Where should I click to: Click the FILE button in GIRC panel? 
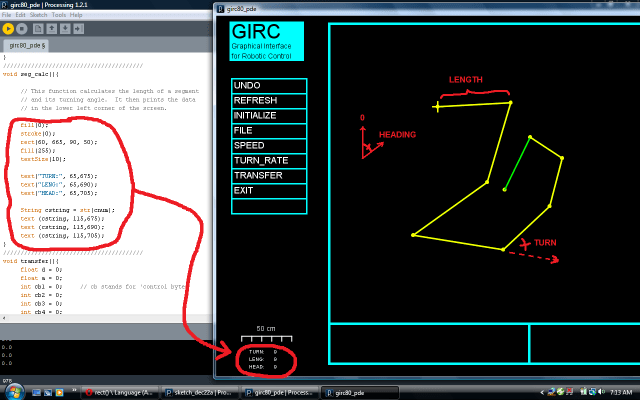click(269, 131)
